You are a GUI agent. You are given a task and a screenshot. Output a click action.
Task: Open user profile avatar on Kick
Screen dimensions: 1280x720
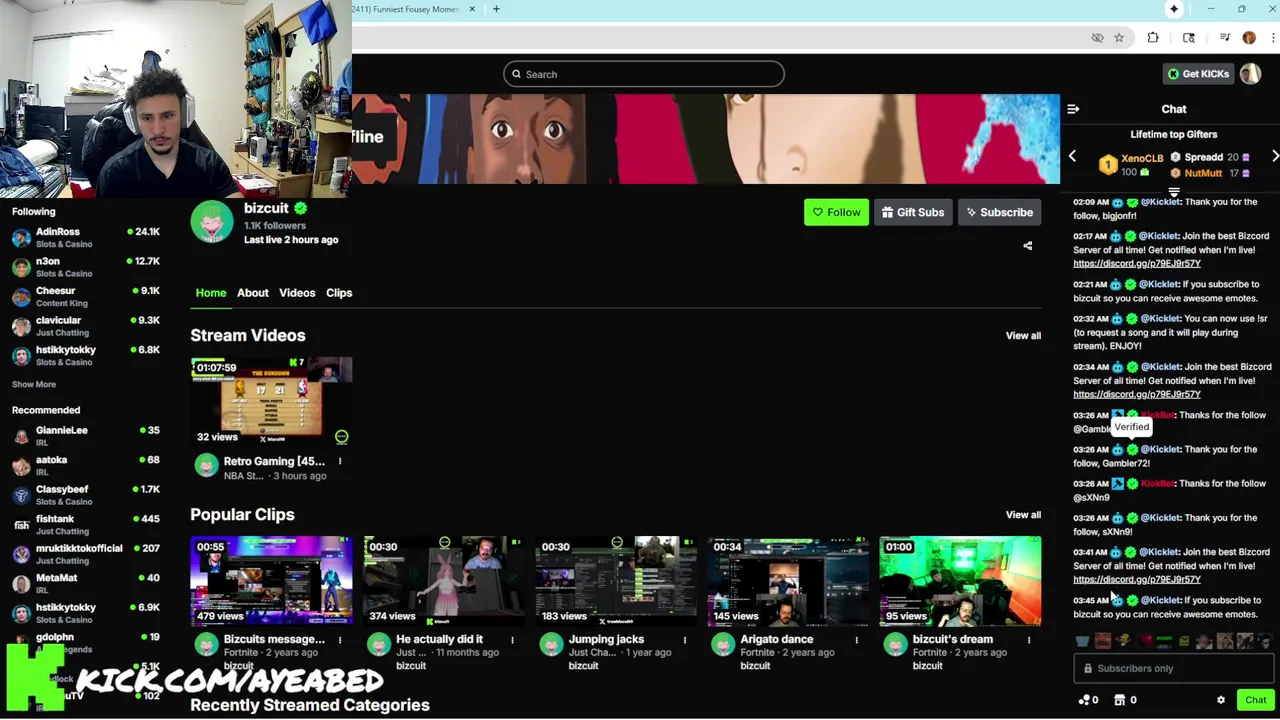point(1250,74)
